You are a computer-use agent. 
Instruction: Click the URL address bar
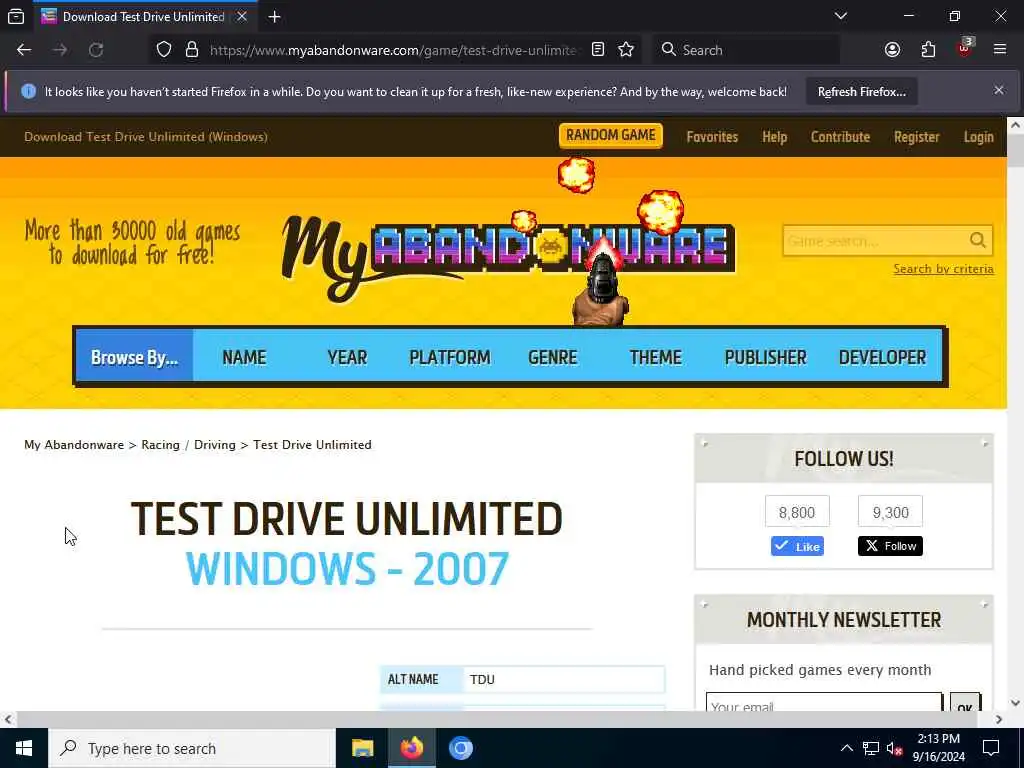click(x=392, y=50)
